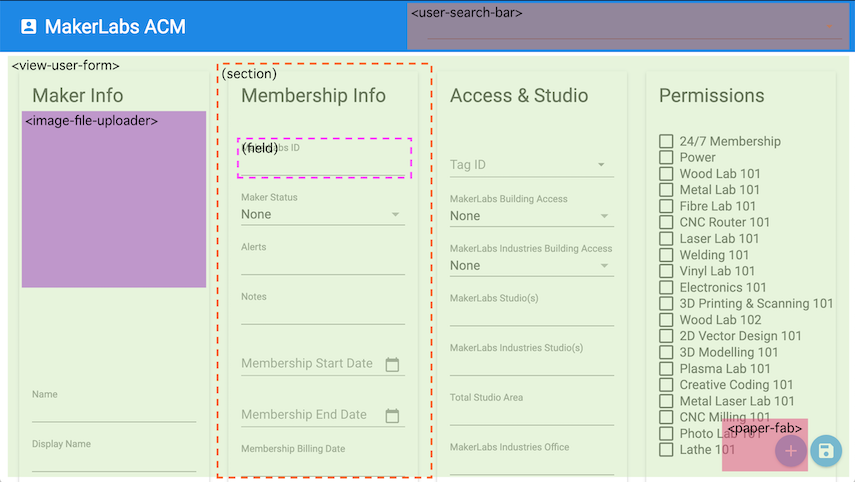
Task: Toggle the Wood Lab 101 checkbox
Action: click(666, 174)
